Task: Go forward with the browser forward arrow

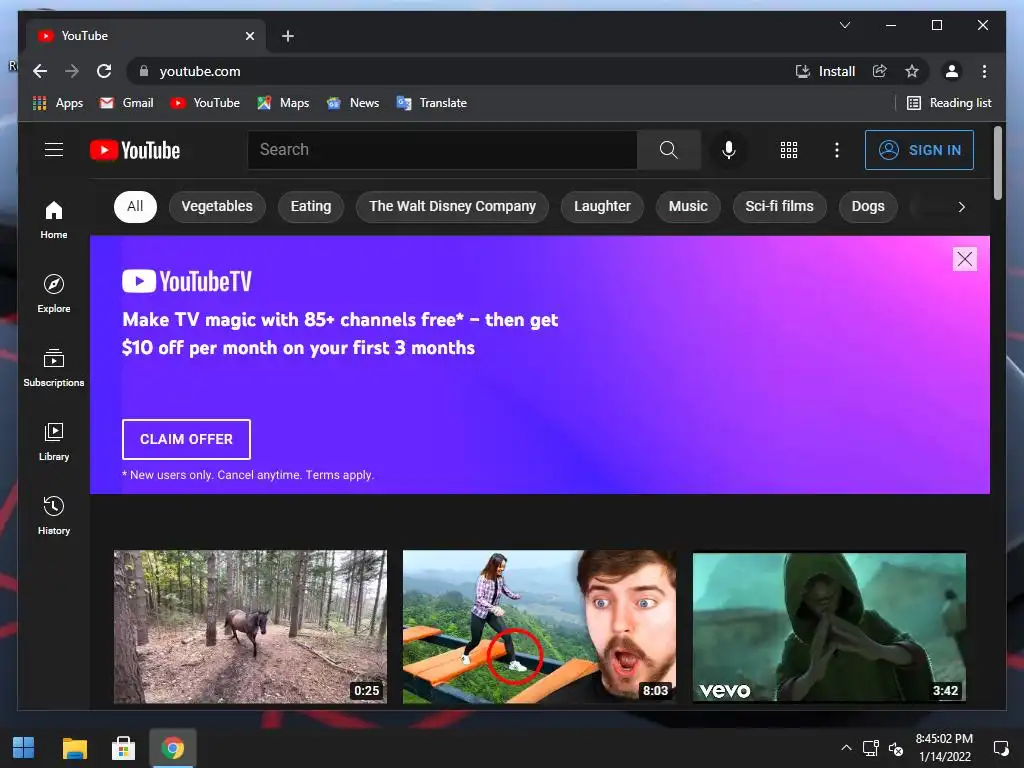Action: click(72, 71)
